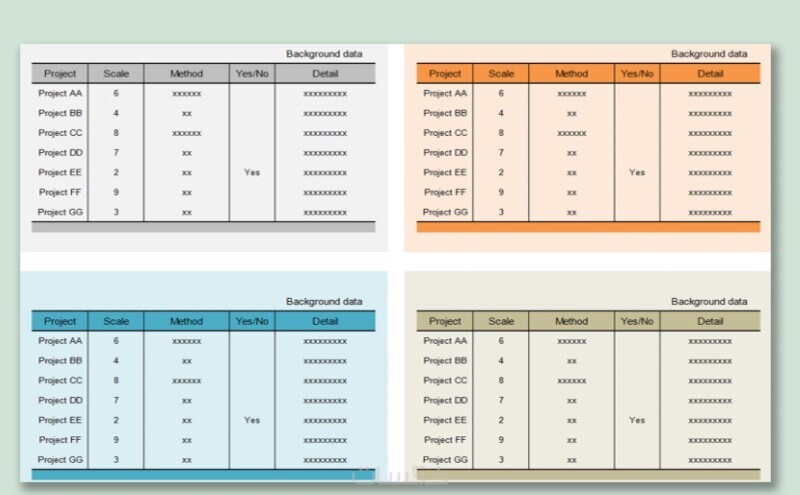Click the Method header in blue table
The height and width of the screenshot is (495, 800).
(186, 321)
